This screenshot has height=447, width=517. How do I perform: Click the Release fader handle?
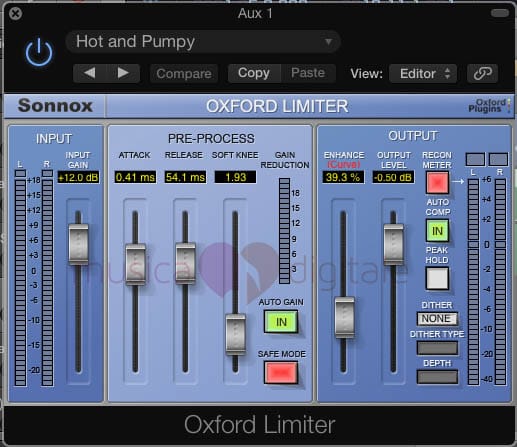(x=185, y=263)
